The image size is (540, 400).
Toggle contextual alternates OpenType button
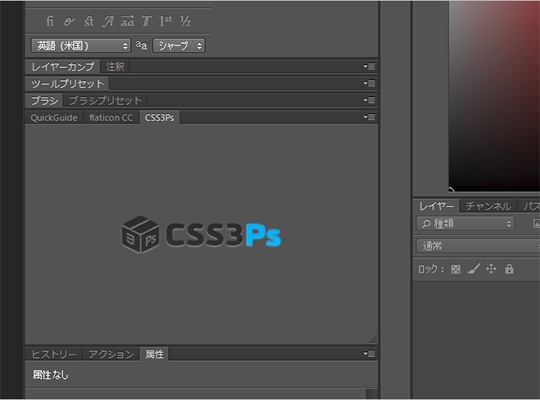pos(69,21)
